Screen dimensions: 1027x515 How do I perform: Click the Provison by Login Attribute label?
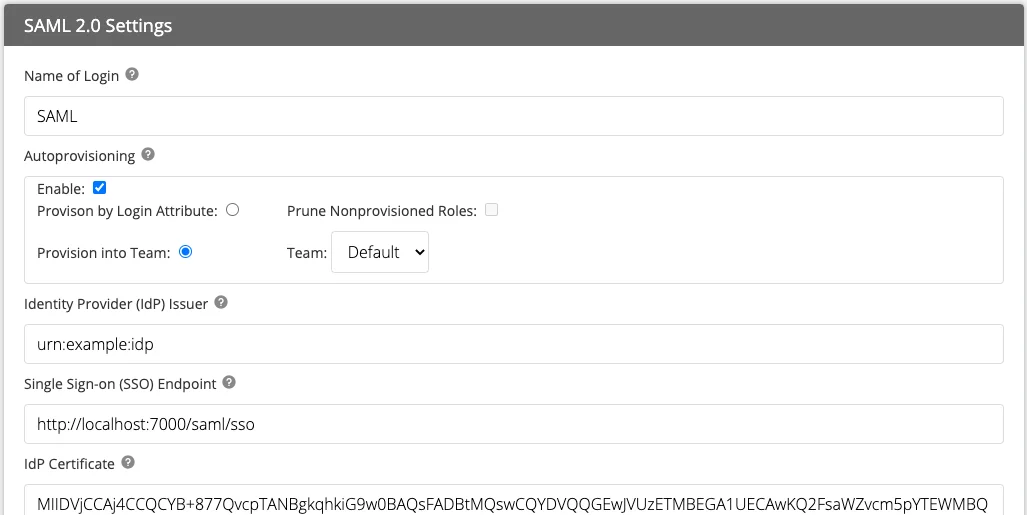(127, 211)
